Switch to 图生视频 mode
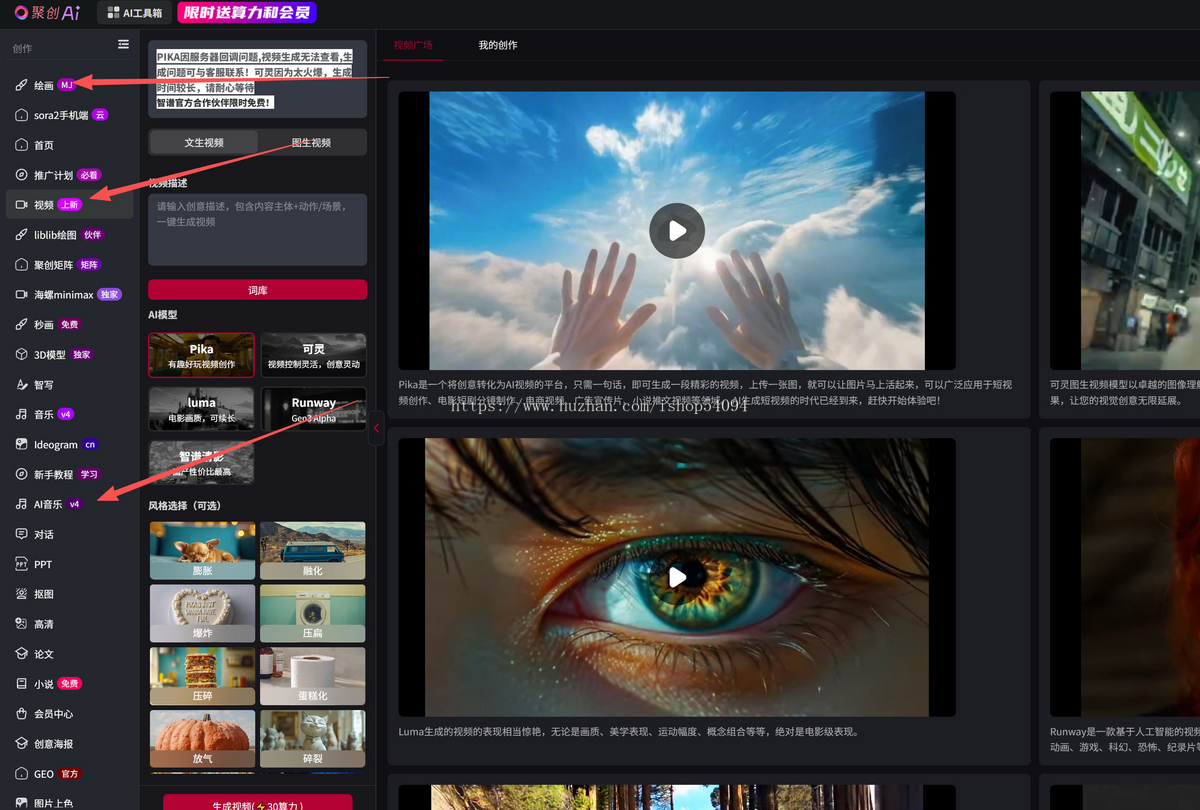 point(311,142)
